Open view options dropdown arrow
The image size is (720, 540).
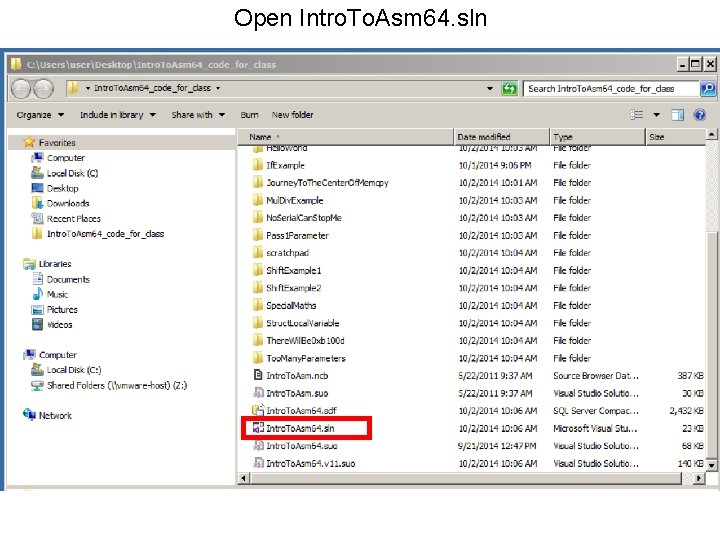657,115
